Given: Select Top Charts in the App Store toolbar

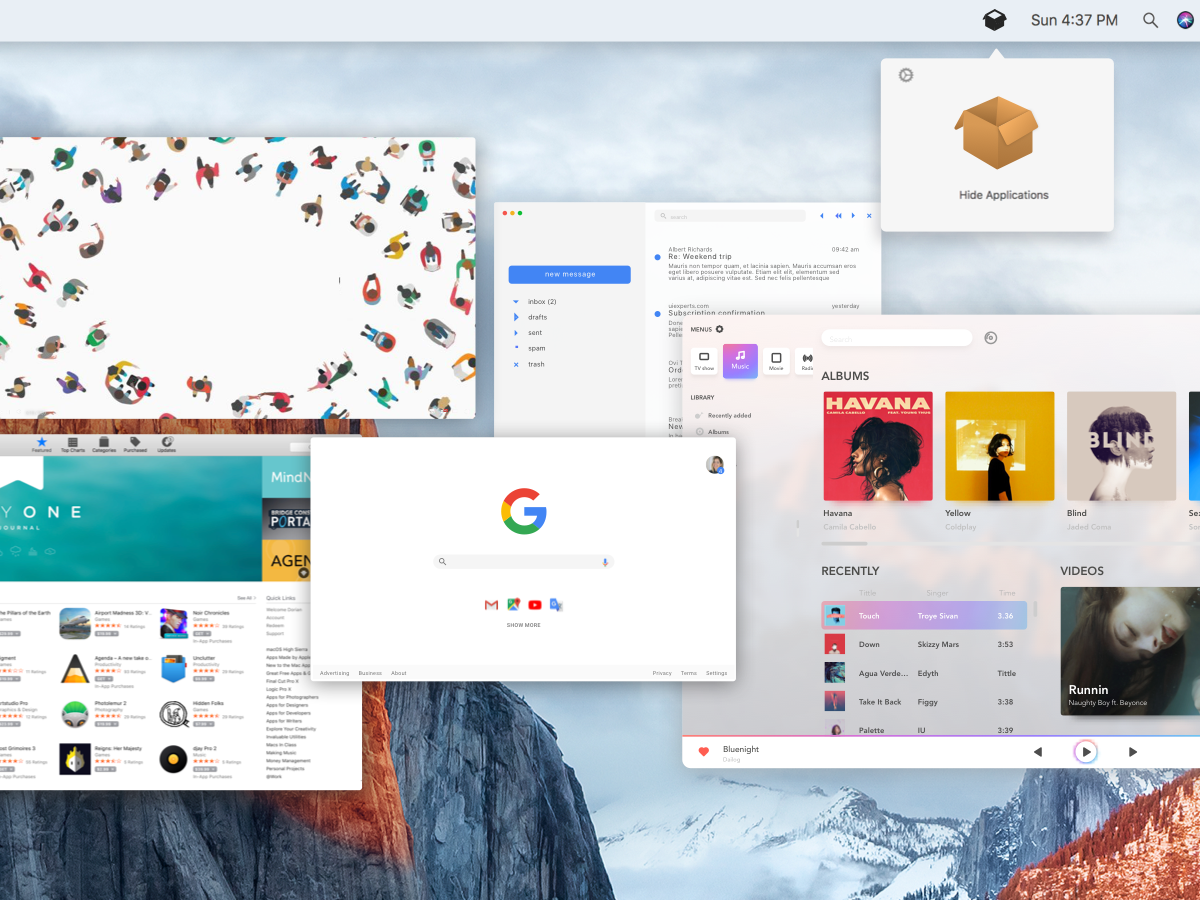Looking at the screenshot, I should (x=73, y=441).
